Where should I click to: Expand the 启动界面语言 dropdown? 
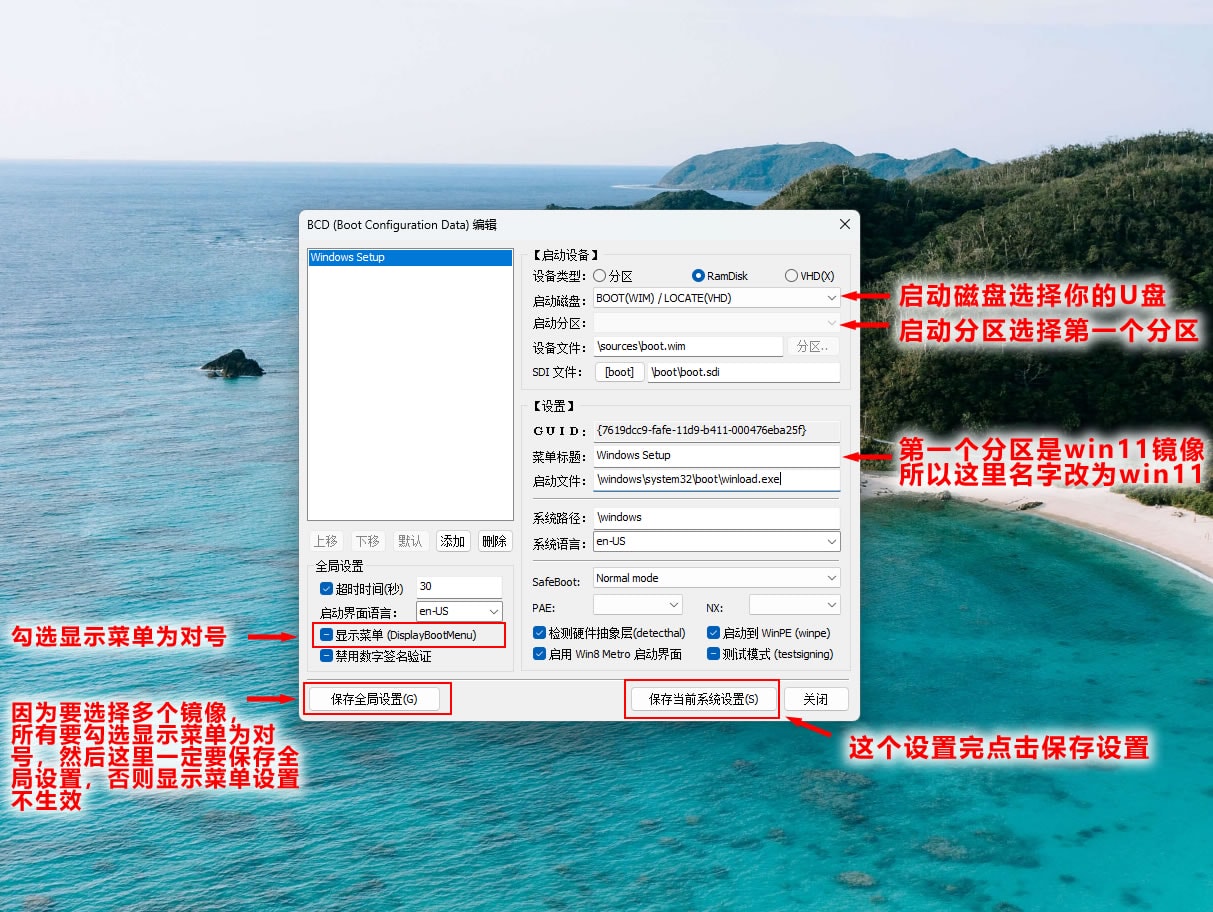493,611
